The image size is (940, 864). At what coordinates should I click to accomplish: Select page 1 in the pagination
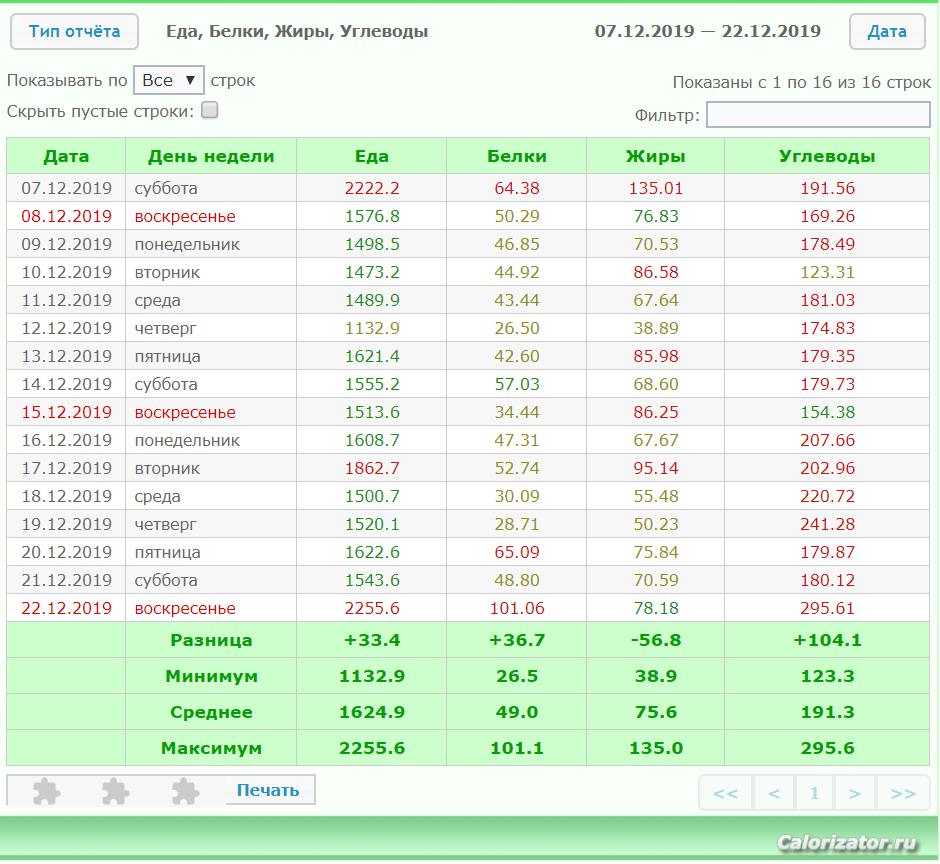pos(814,794)
